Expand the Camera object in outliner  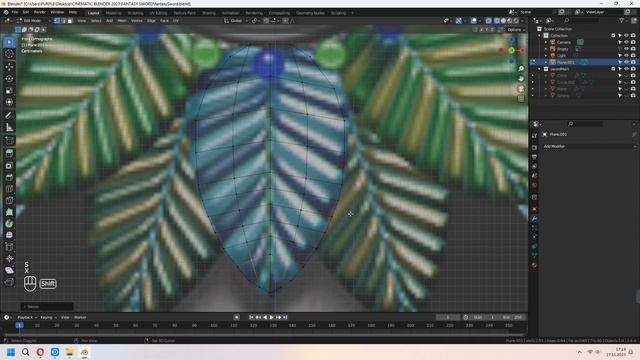pyautogui.click(x=546, y=42)
